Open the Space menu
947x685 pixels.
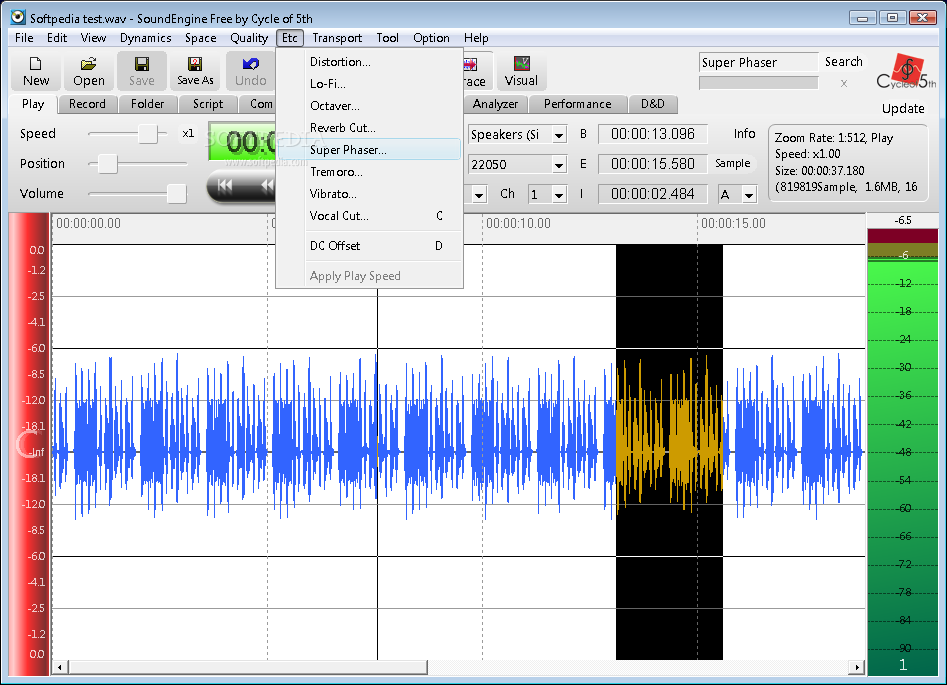[201, 38]
